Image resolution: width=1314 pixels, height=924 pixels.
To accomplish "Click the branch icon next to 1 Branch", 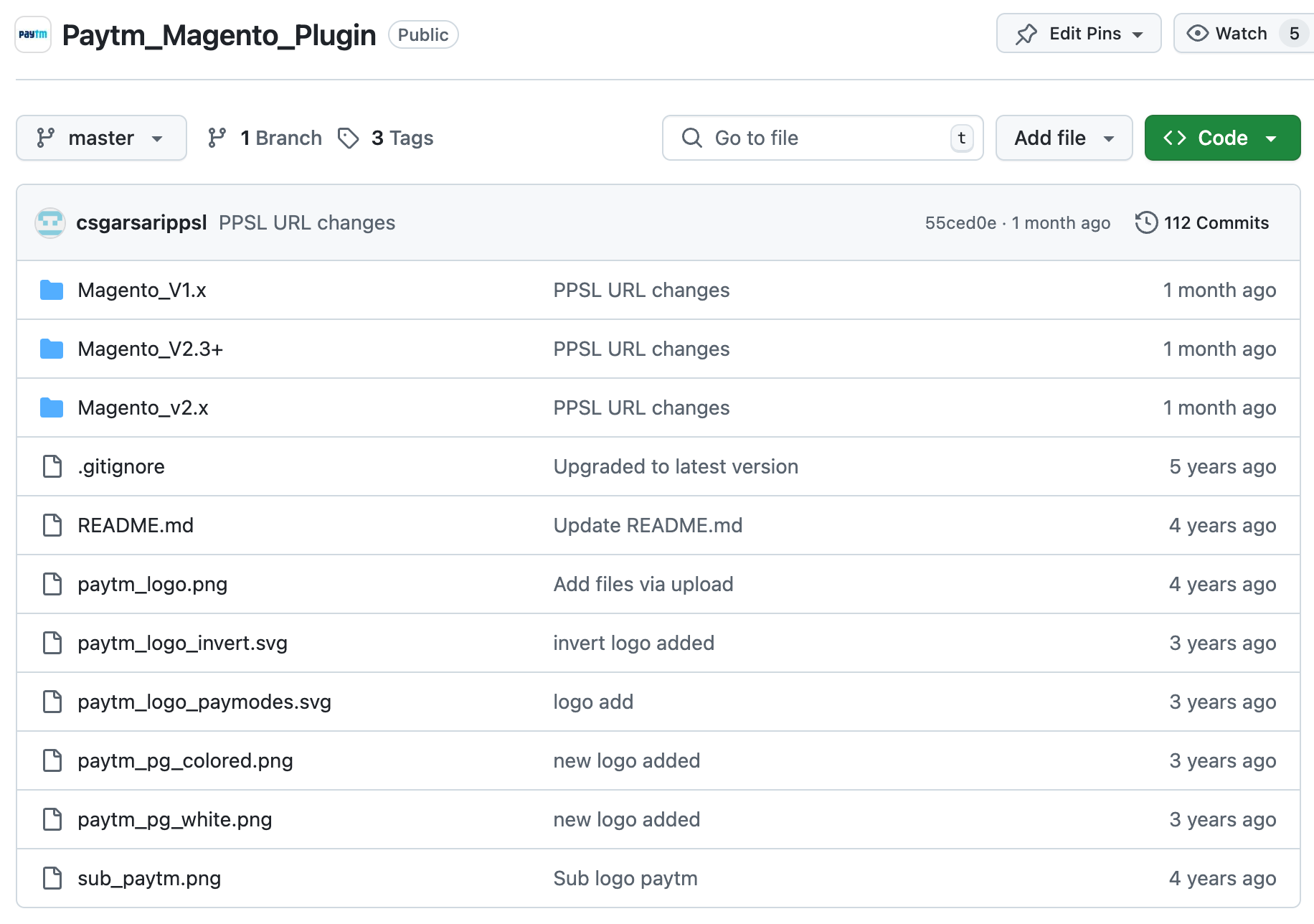I will (x=217, y=138).
